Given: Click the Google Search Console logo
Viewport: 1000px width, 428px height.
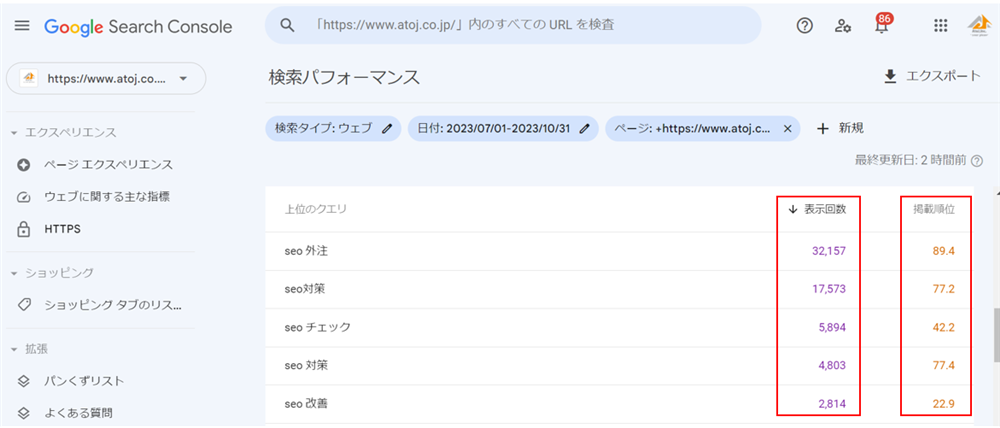Looking at the screenshot, I should tap(138, 27).
